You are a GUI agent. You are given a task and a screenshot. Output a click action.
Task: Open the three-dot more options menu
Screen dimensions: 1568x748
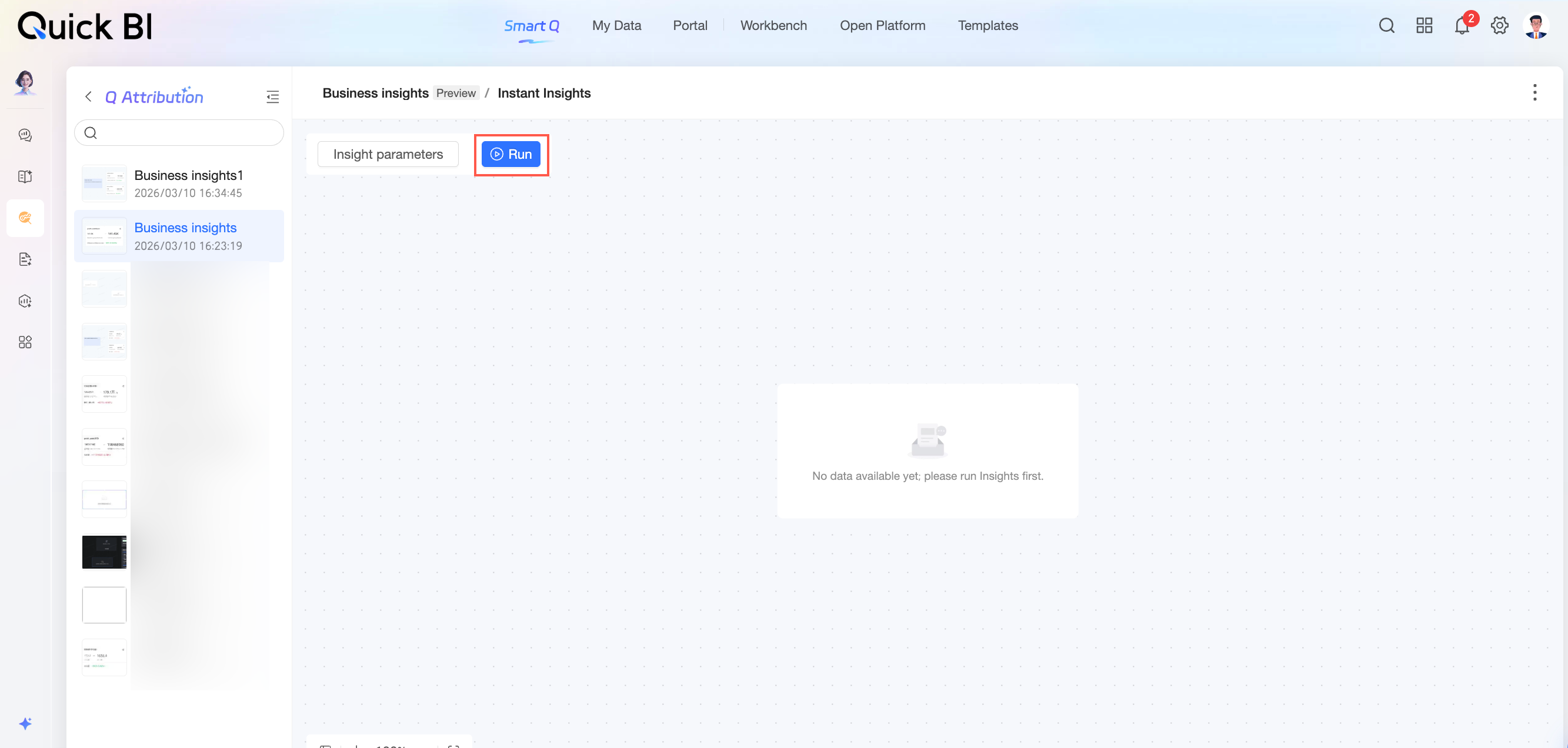pos(1534,92)
